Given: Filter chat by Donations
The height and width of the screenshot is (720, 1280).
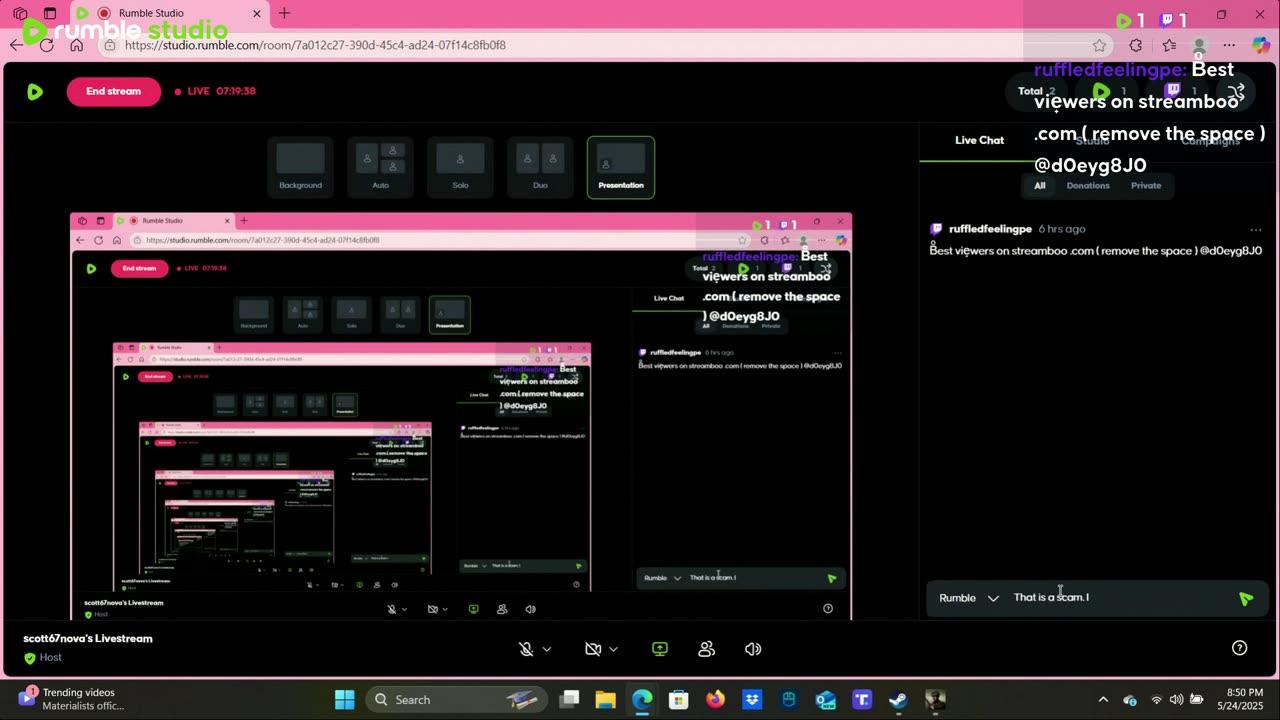Looking at the screenshot, I should click(1088, 185).
